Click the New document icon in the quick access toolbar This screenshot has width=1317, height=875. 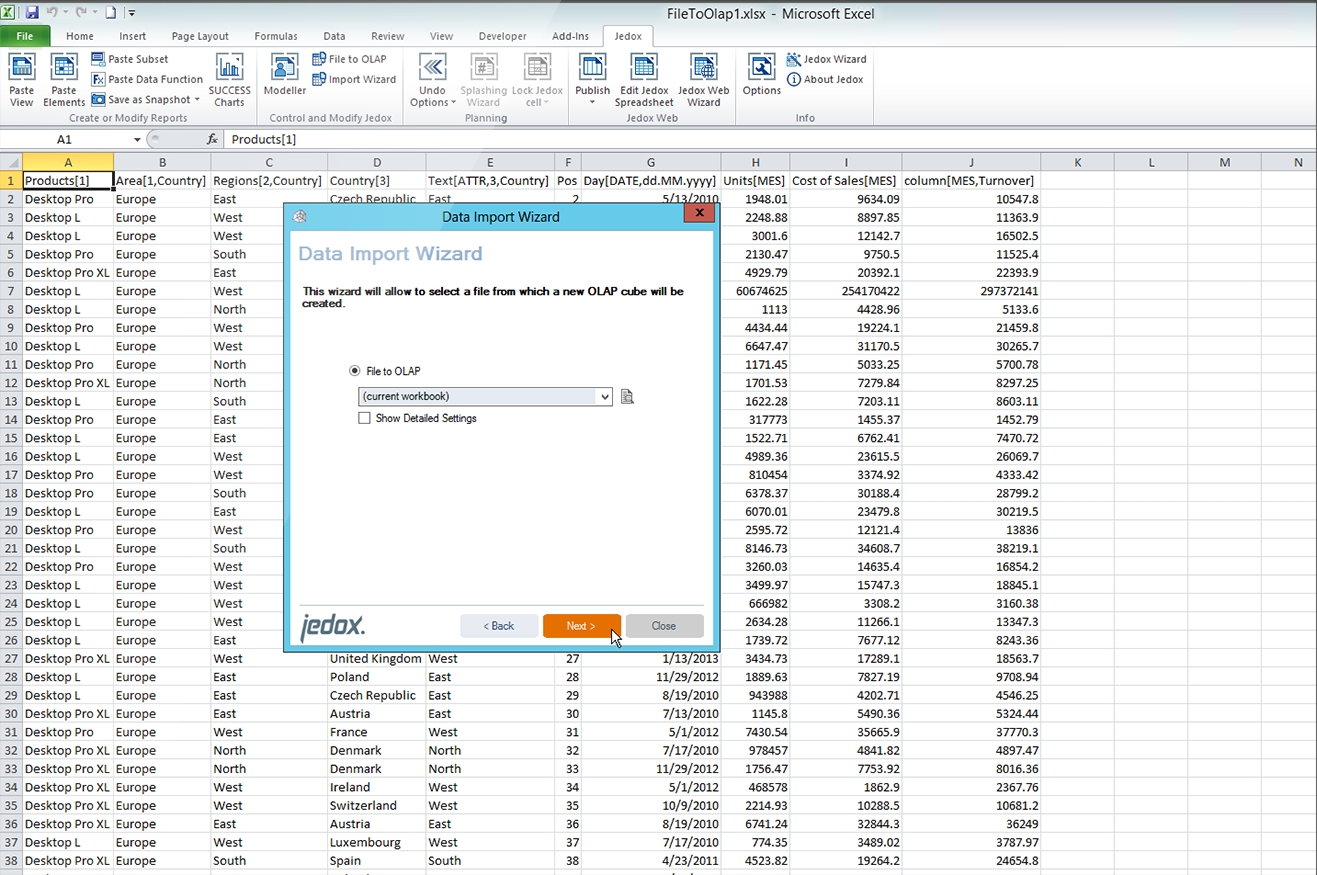111,13
